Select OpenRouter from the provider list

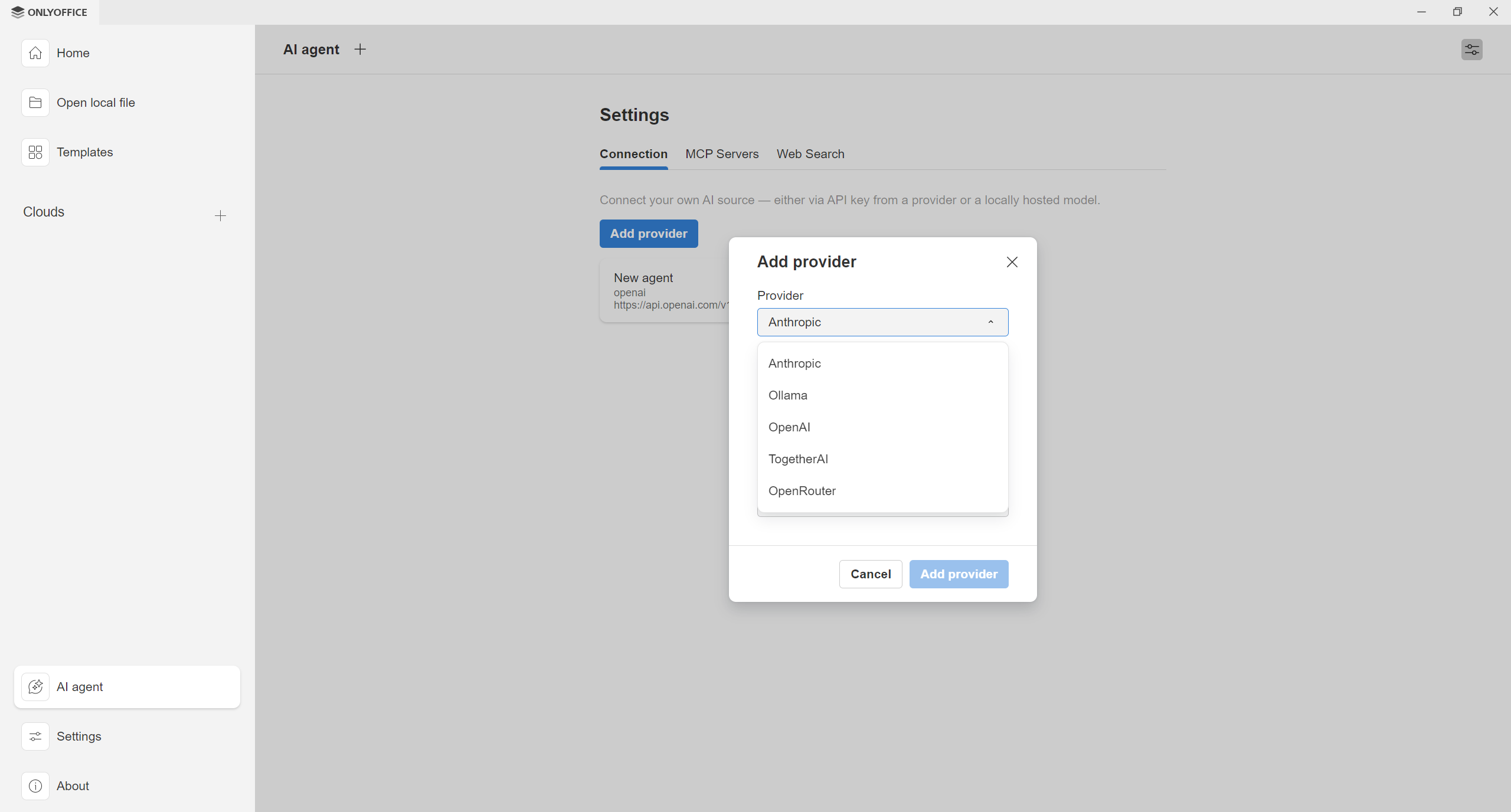pyautogui.click(x=802, y=490)
